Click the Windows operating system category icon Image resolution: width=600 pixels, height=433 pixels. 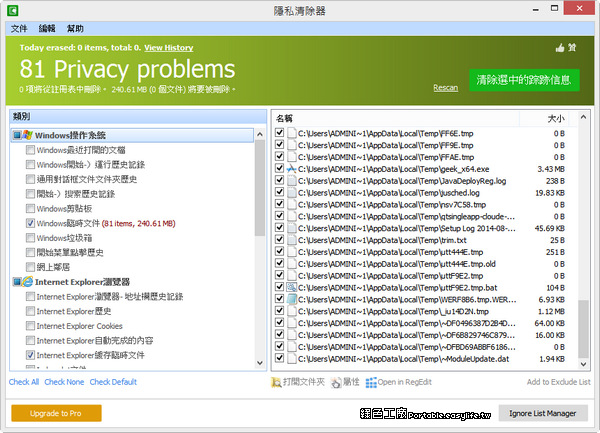pos(28,135)
